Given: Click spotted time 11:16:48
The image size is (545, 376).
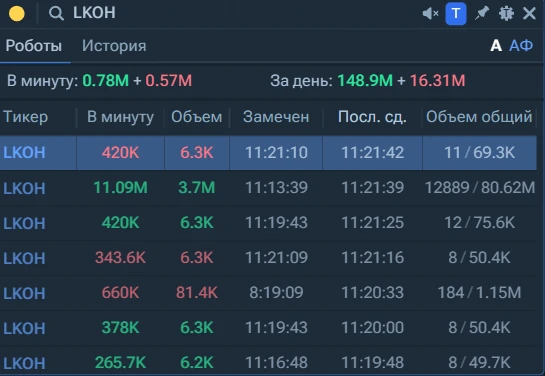Looking at the screenshot, I should tap(276, 363).
